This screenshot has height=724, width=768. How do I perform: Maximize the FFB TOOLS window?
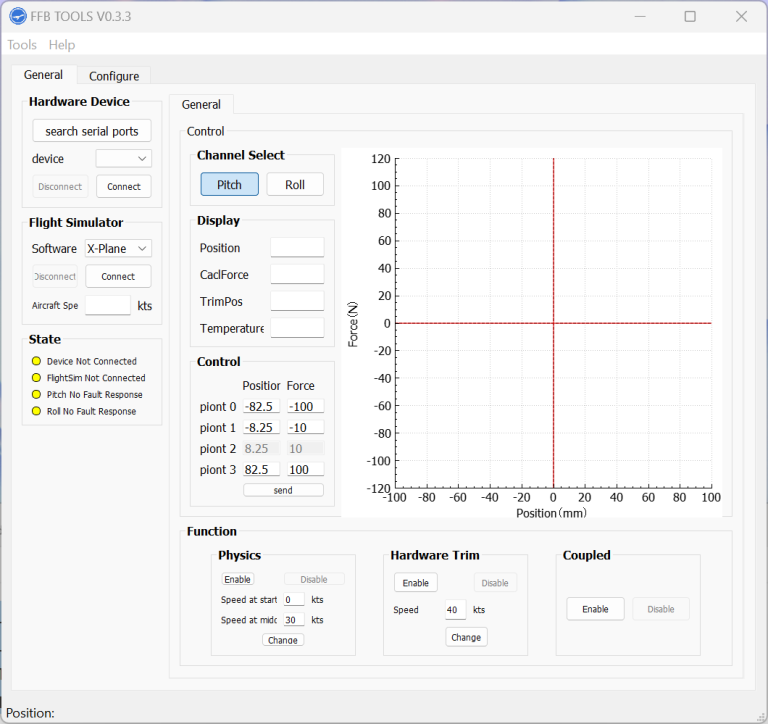tap(690, 16)
